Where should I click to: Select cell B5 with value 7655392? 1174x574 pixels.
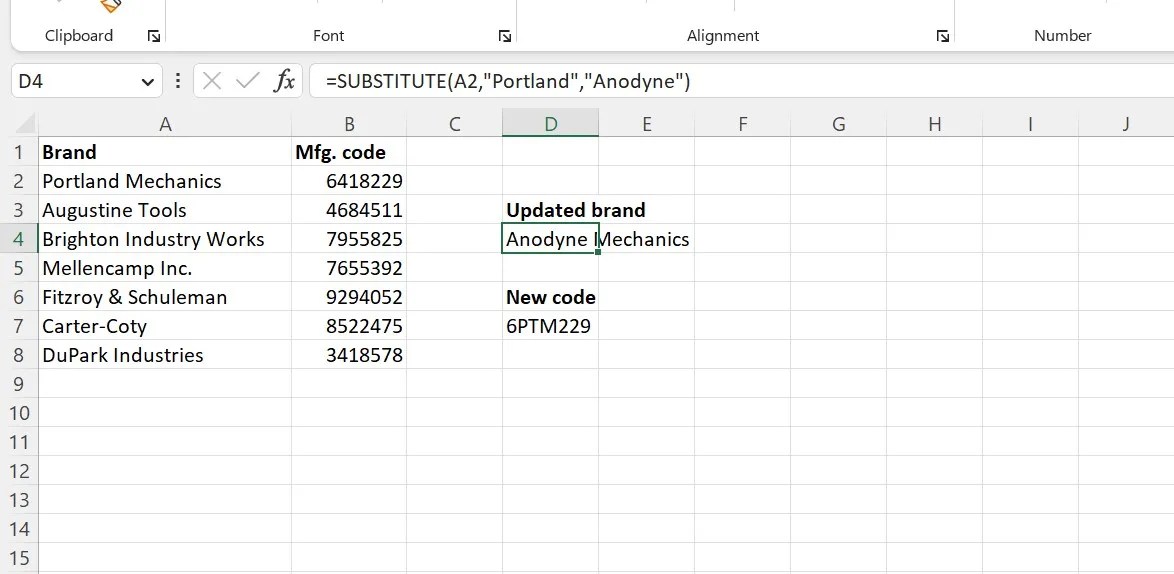coord(349,268)
